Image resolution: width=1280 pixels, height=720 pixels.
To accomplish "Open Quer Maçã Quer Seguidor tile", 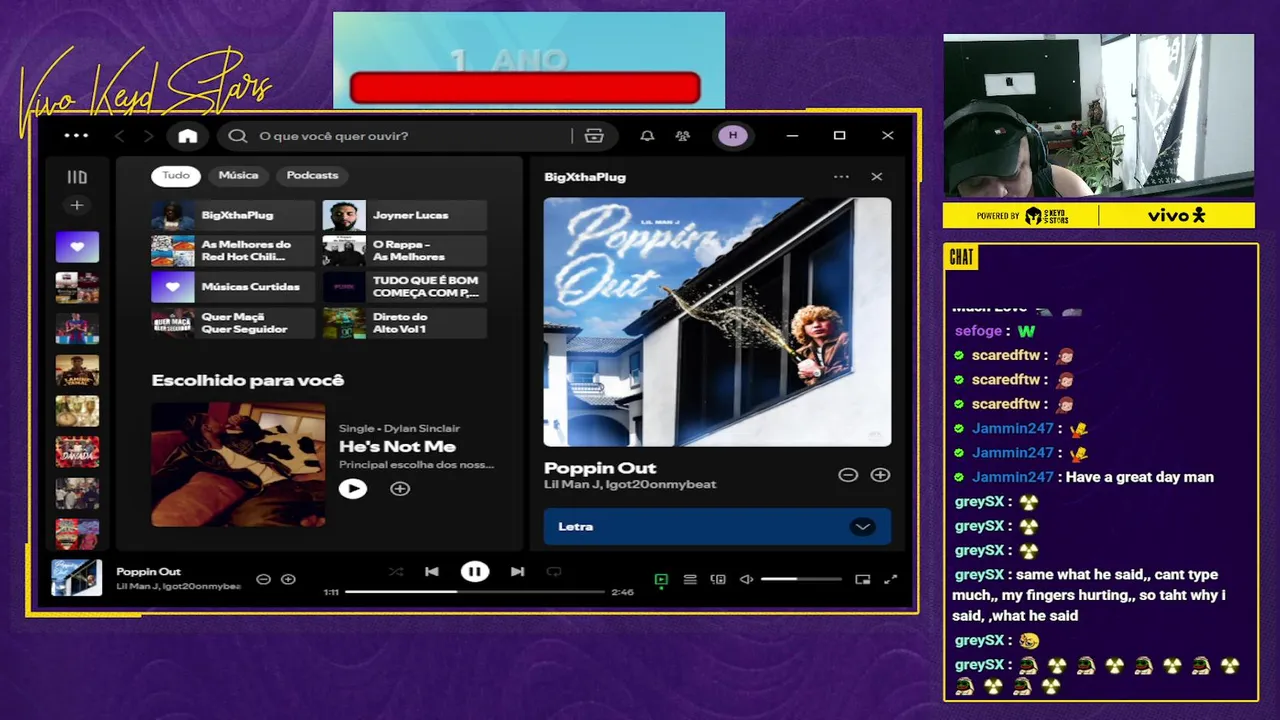I will pyautogui.click(x=233, y=323).
